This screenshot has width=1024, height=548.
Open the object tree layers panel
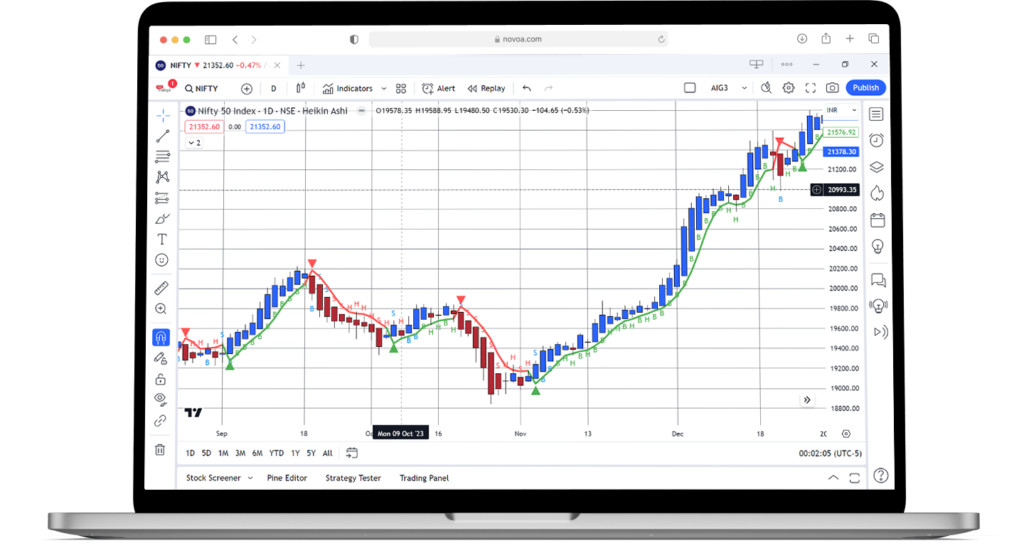(x=877, y=167)
